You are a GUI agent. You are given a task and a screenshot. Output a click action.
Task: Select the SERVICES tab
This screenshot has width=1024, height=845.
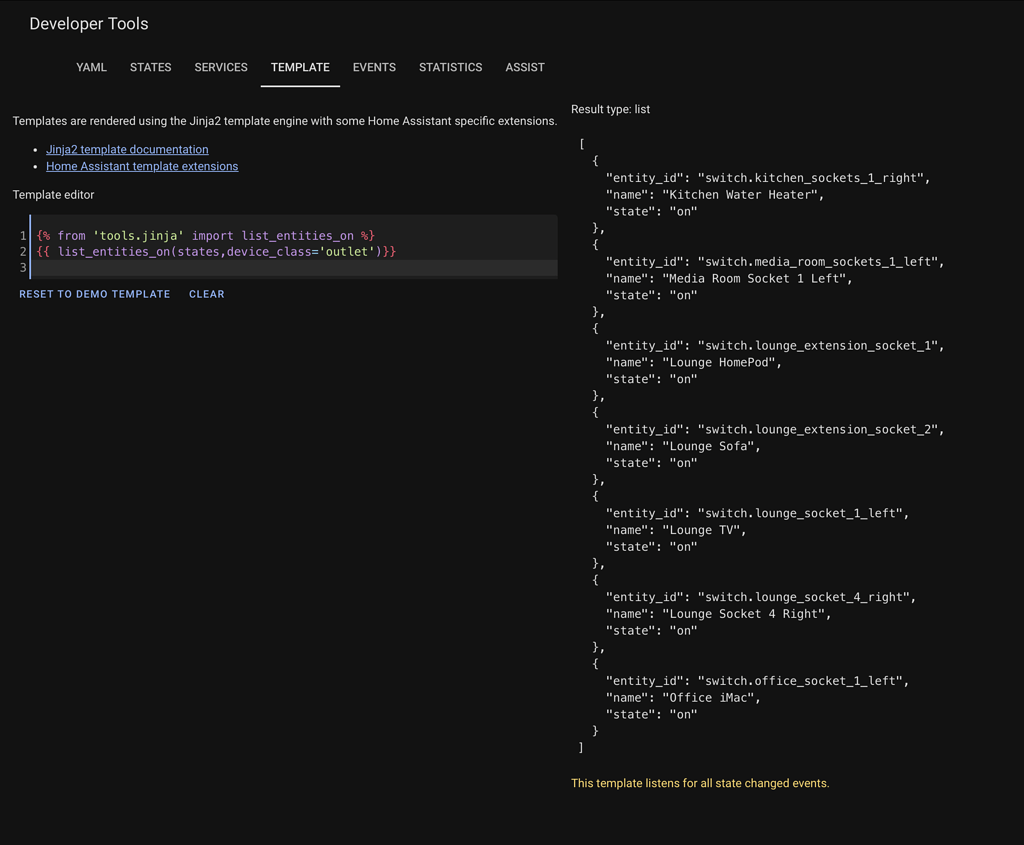[220, 67]
